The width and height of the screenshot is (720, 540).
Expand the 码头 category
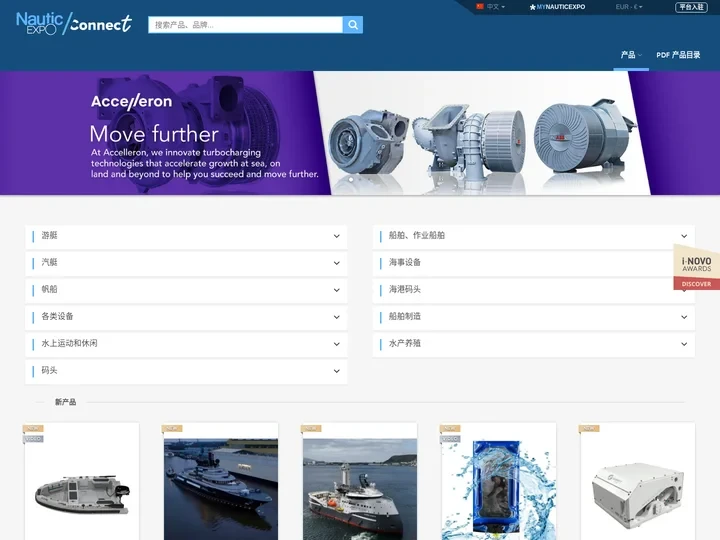pos(186,371)
